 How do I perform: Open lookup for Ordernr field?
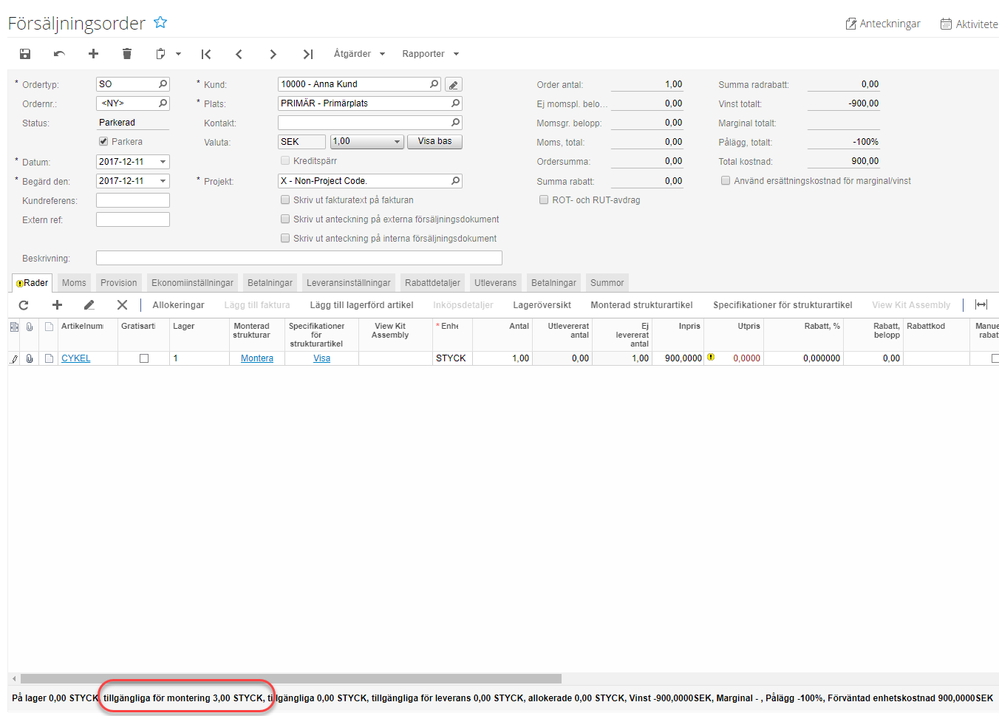click(x=163, y=103)
